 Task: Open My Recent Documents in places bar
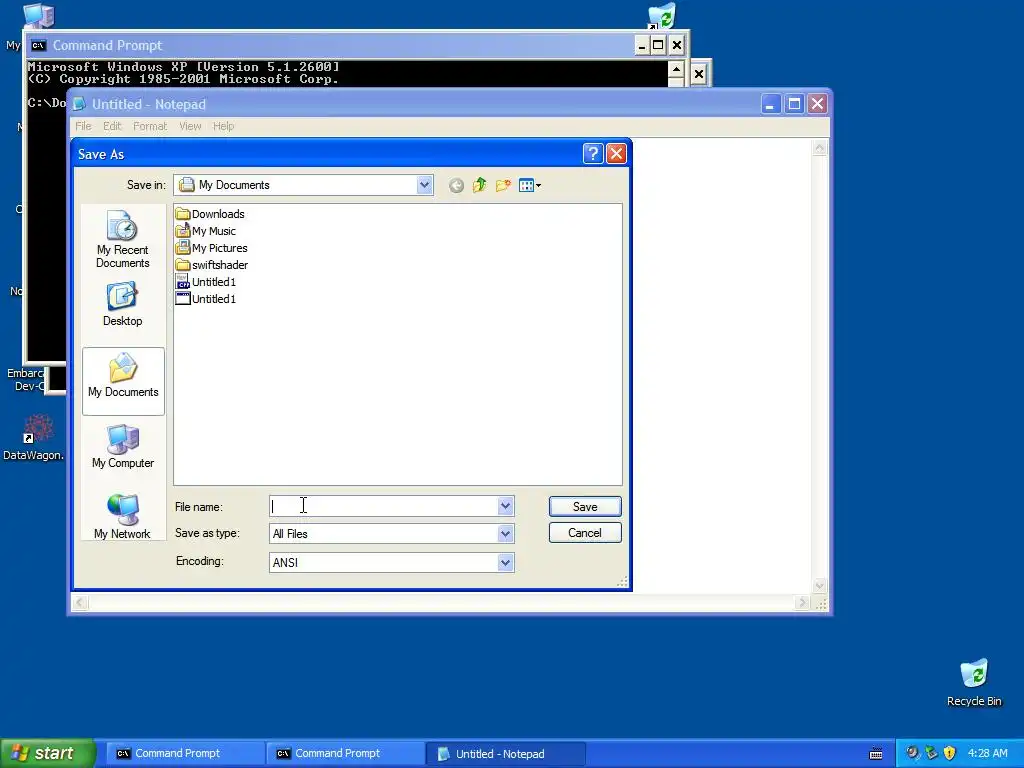122,240
